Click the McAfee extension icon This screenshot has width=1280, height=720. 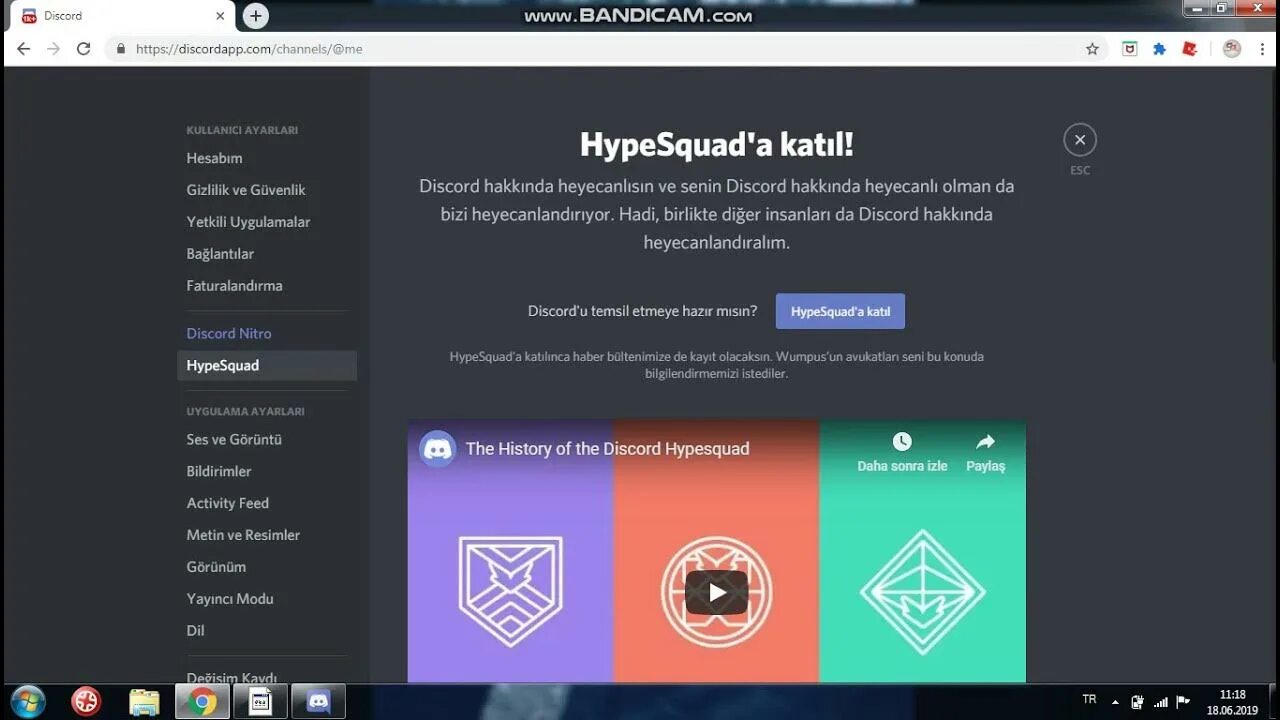pyautogui.click(x=1130, y=48)
